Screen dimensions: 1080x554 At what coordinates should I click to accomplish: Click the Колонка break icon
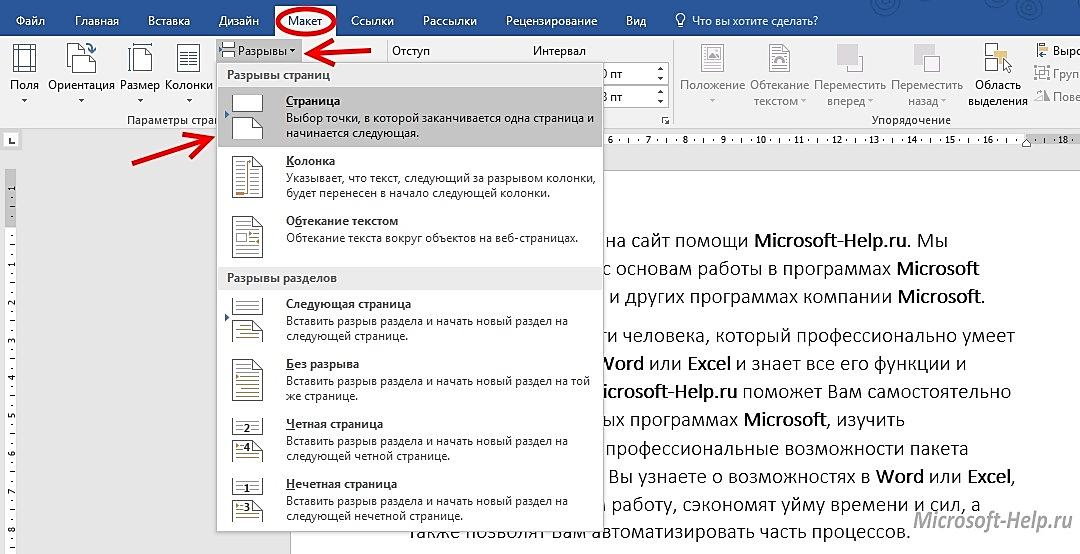(x=247, y=177)
